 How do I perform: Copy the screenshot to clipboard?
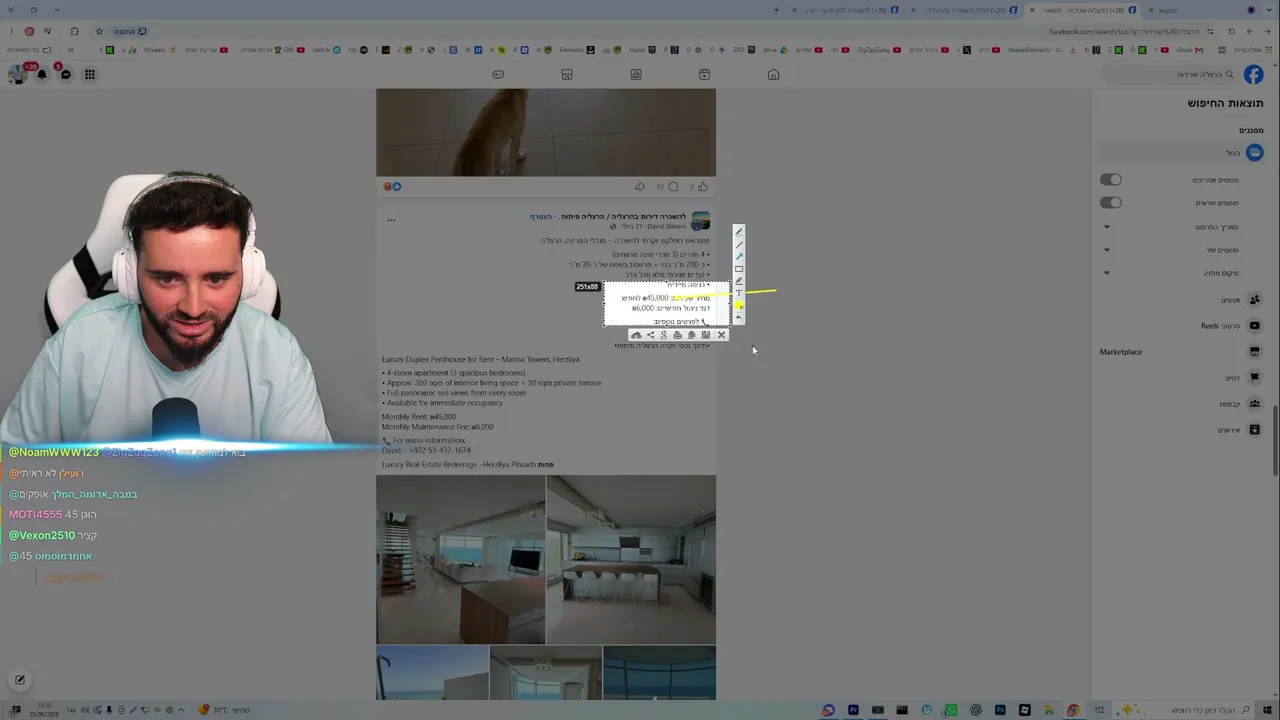point(692,335)
